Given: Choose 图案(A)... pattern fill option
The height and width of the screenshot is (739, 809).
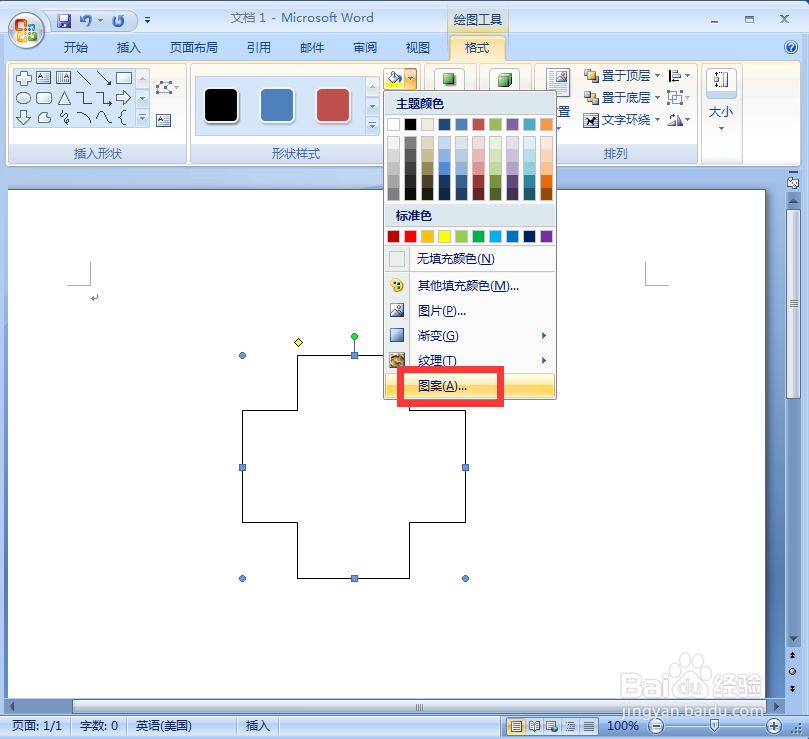Looking at the screenshot, I should 470,386.
